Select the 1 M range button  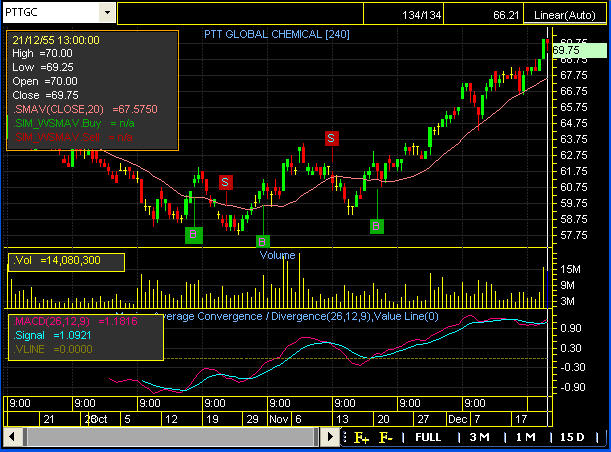point(526,437)
